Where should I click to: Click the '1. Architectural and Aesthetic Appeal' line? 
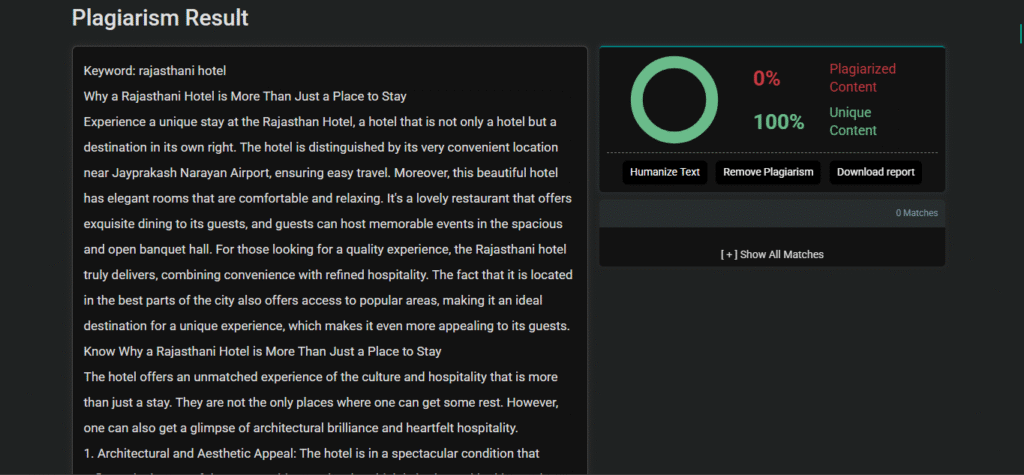(311, 453)
